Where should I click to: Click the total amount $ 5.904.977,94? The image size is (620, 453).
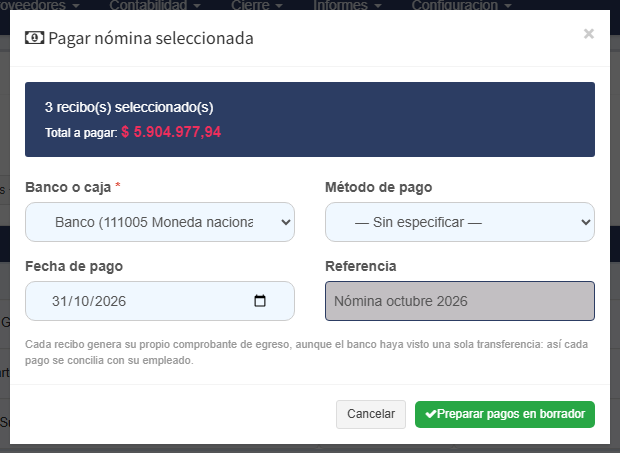point(171,132)
